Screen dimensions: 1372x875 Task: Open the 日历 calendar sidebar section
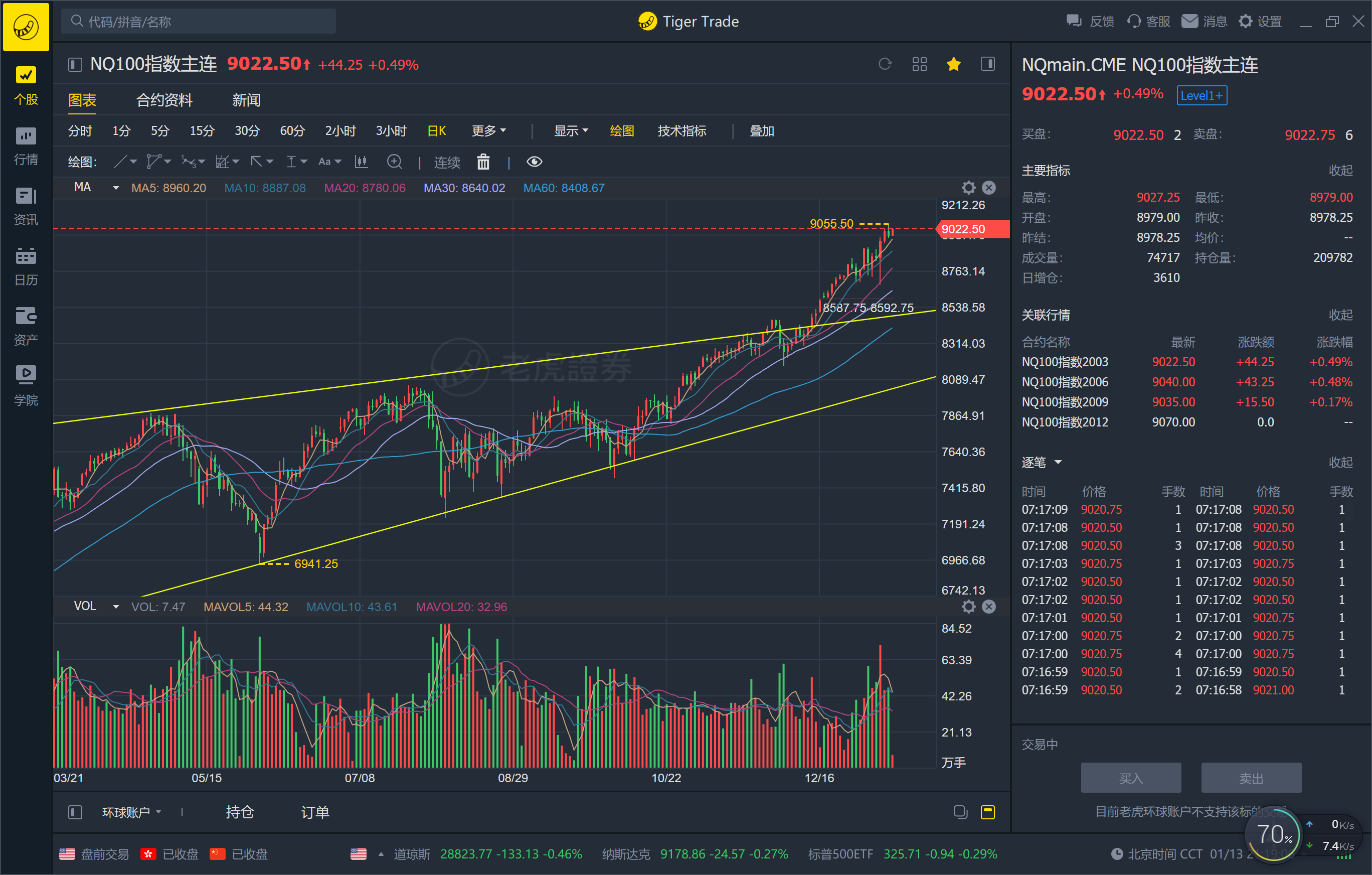26,267
